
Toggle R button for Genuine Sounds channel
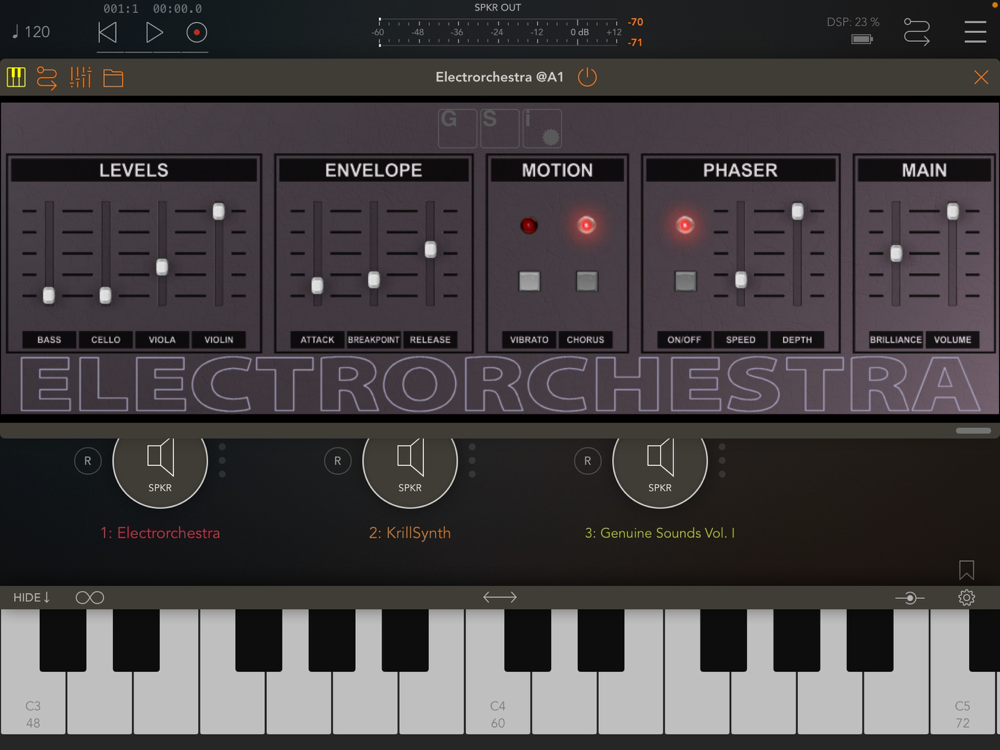588,460
